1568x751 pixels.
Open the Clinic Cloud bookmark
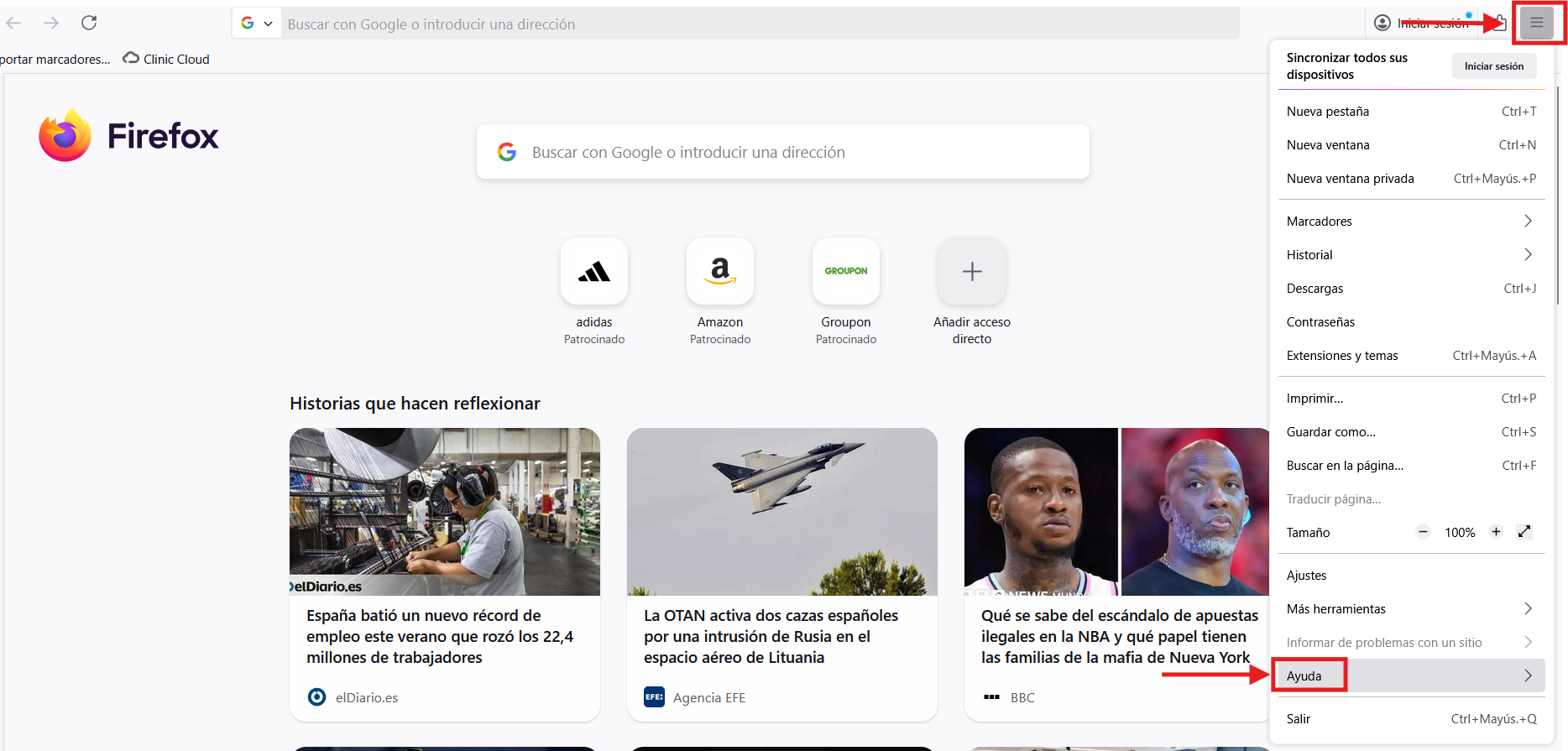point(166,59)
